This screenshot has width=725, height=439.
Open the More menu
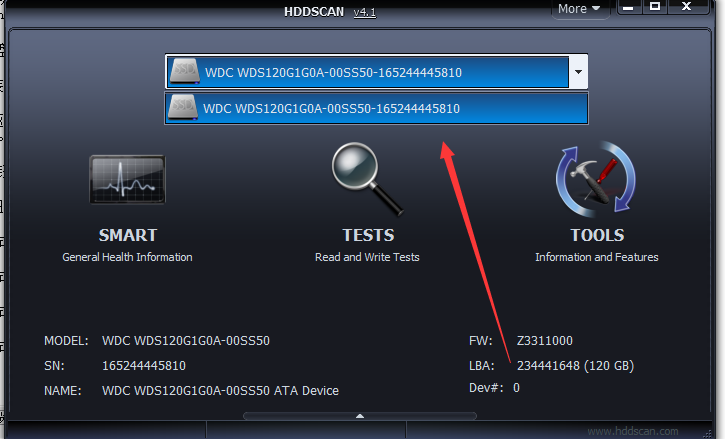point(579,9)
